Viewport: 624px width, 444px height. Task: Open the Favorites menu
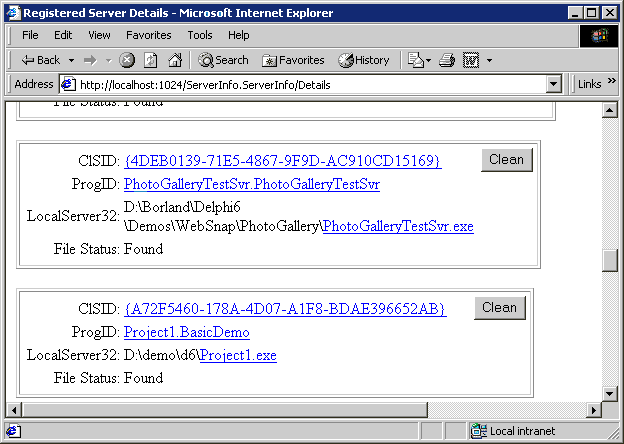click(x=148, y=35)
